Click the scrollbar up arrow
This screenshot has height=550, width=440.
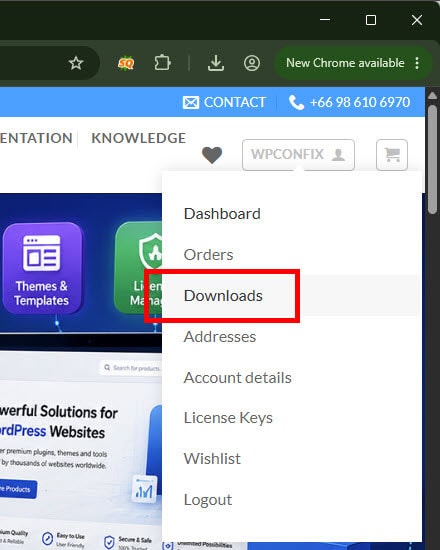pos(432,95)
